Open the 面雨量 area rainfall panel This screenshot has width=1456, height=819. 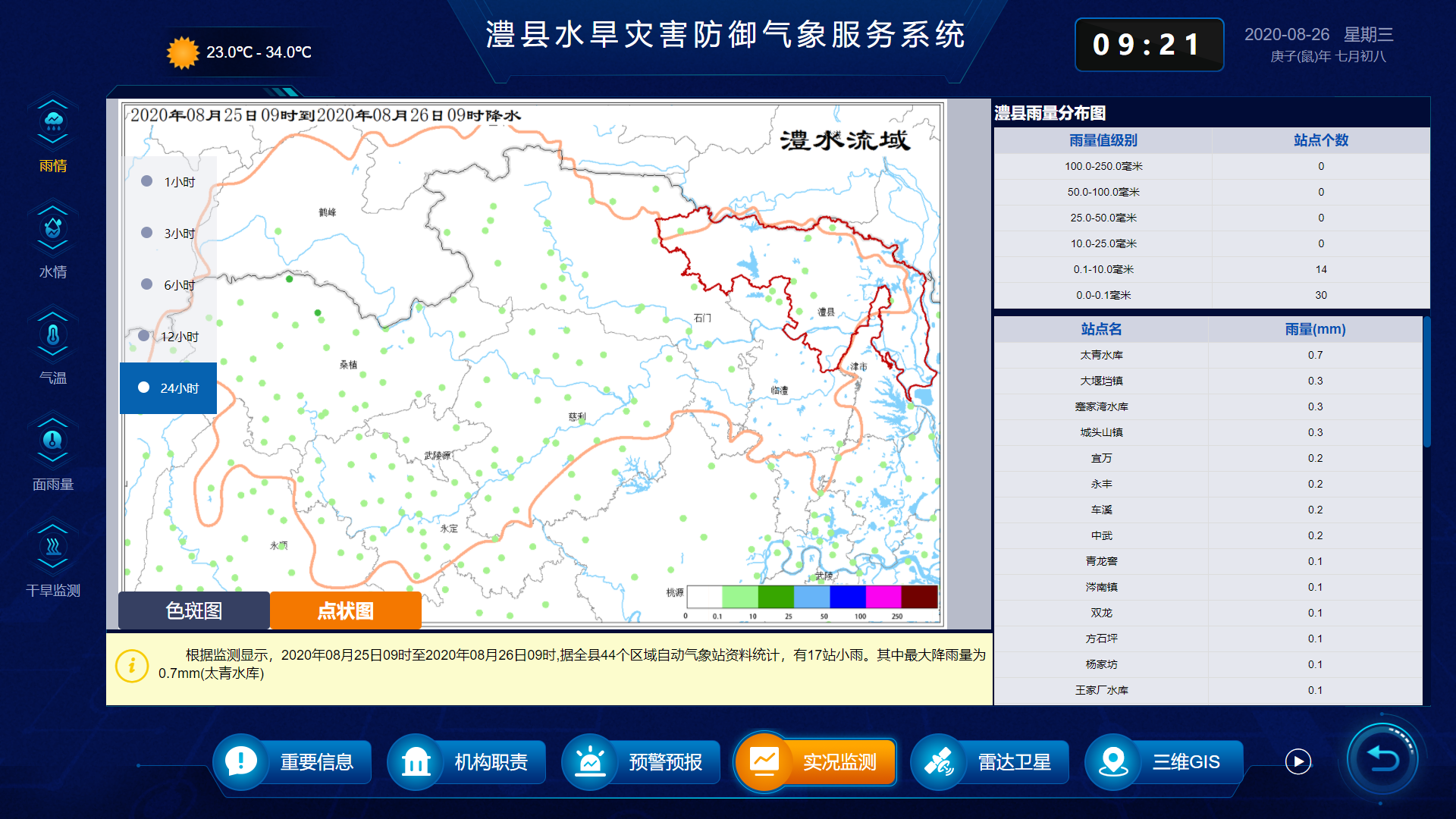point(52,440)
